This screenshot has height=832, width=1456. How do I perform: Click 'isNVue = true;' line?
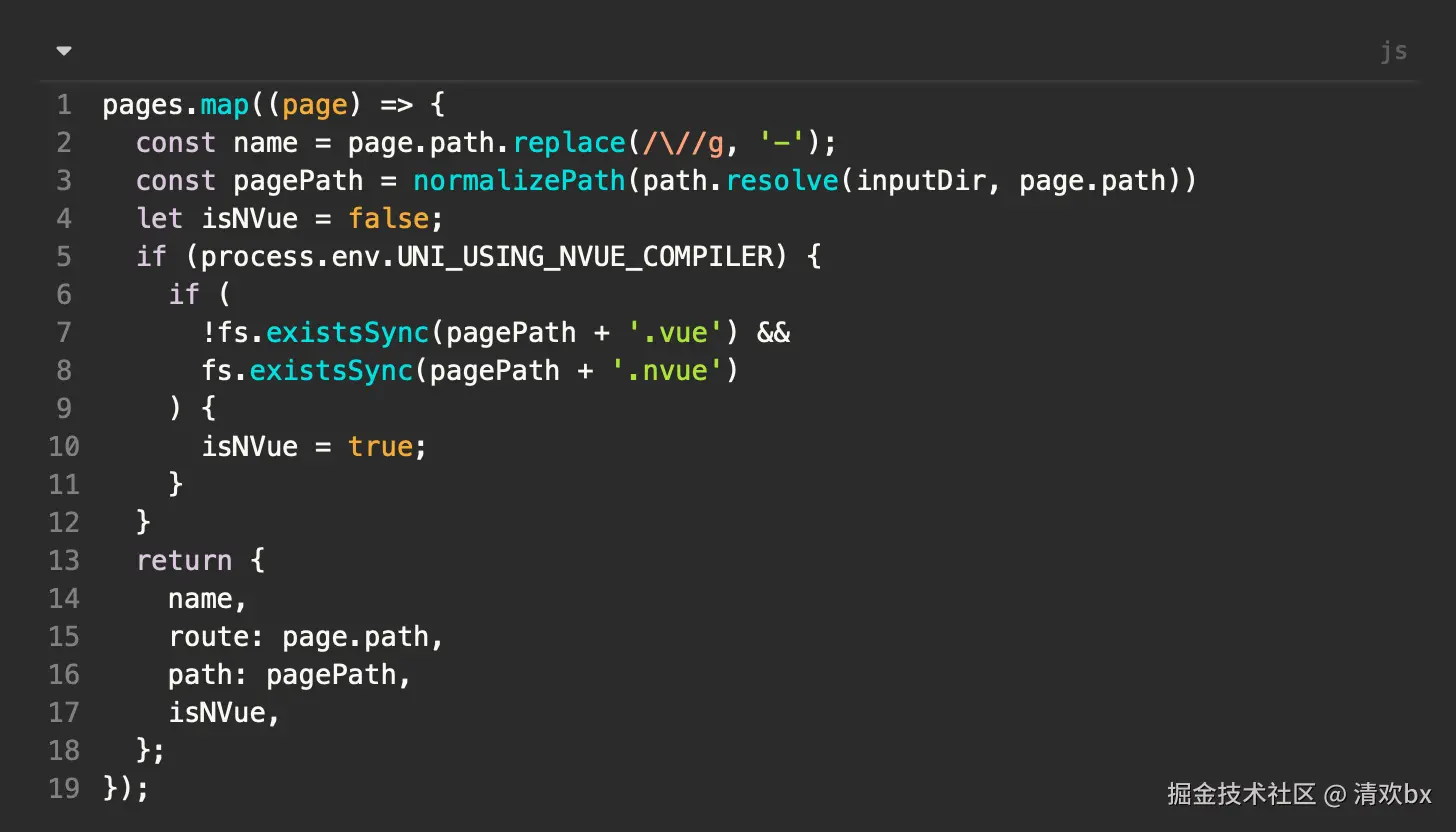pyautogui.click(x=314, y=447)
